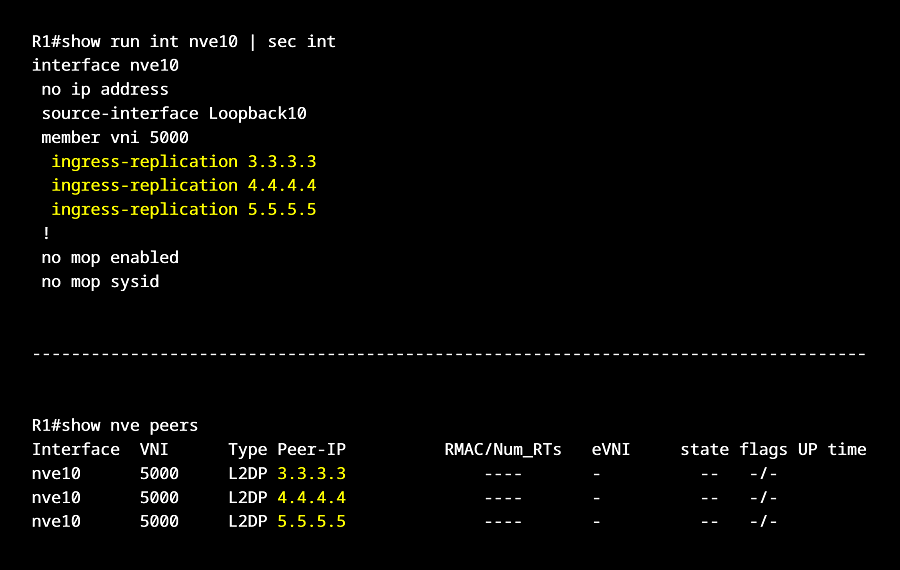Viewport: 900px width, 570px height.
Task: Select peer IP 5.5.5.5 in peers table
Action: point(311,521)
